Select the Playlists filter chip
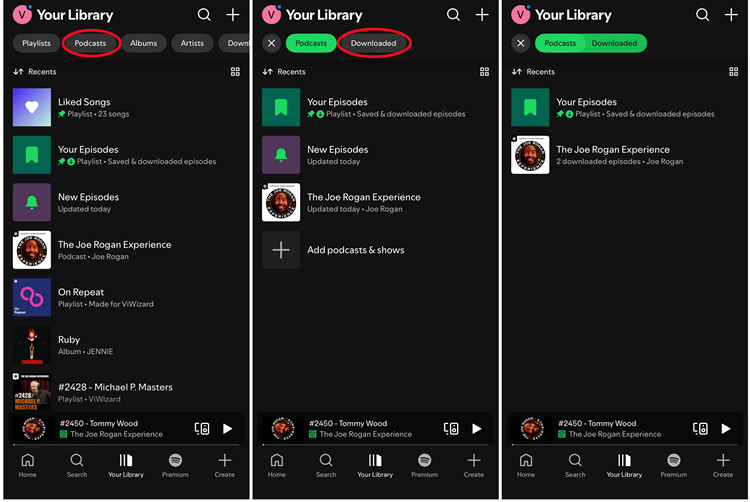Viewport: 750px width, 502px height. (x=36, y=43)
